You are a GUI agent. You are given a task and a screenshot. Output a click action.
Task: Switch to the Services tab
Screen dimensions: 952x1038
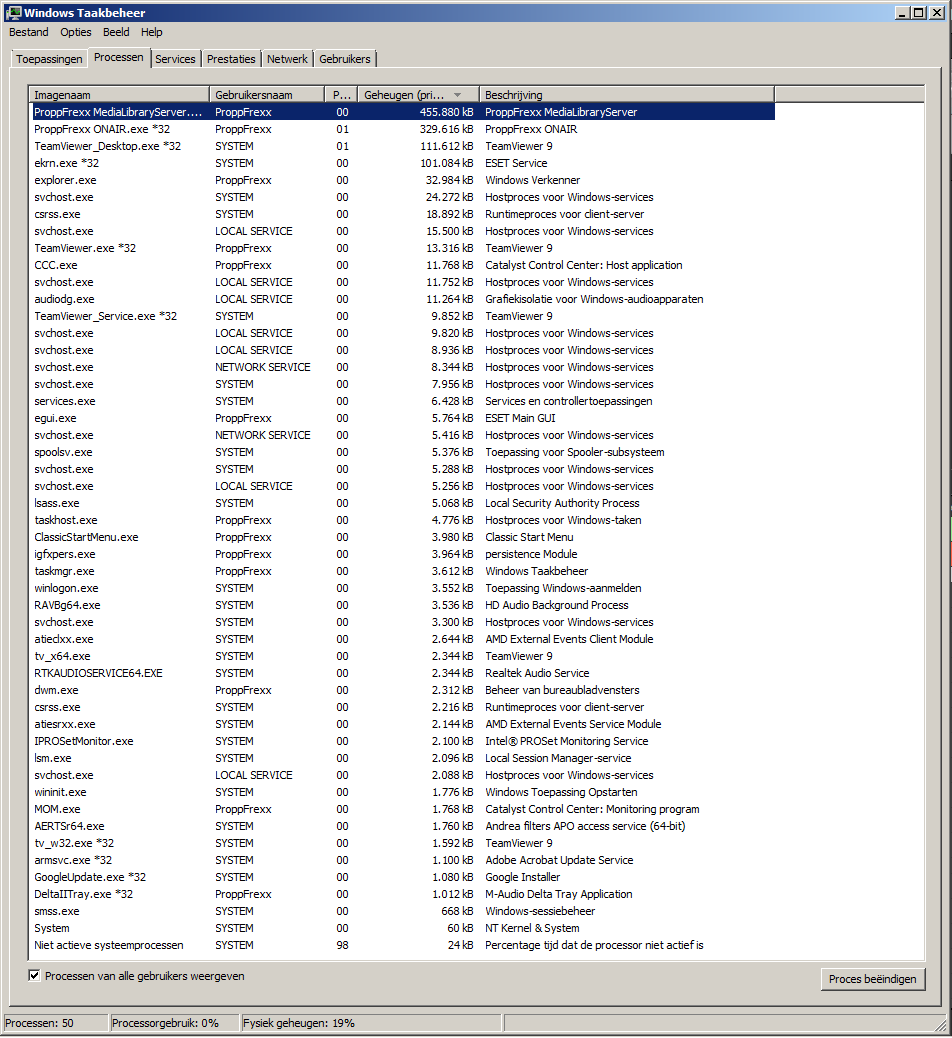point(175,59)
